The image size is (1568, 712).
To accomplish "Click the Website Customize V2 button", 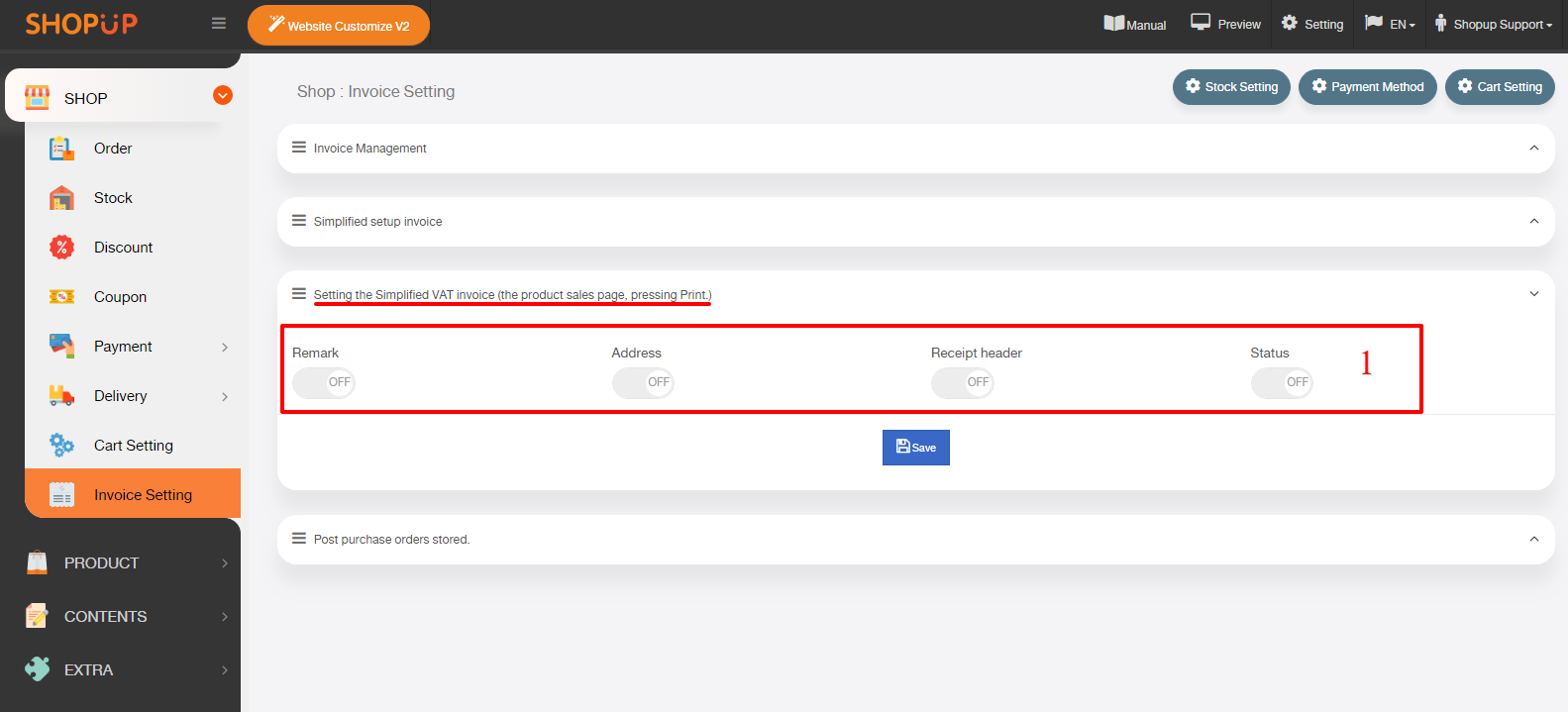I will tap(339, 26).
